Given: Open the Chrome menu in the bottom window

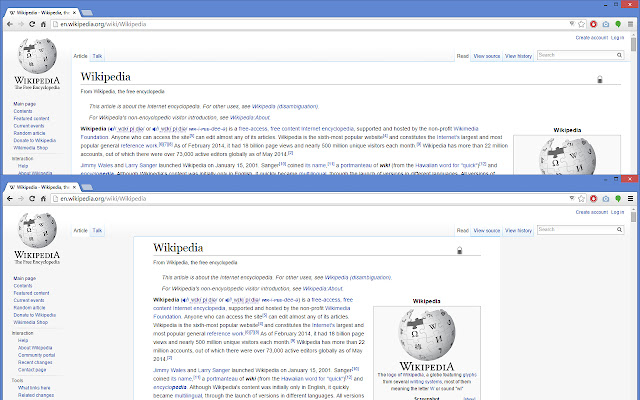Looking at the screenshot, I should [631, 200].
